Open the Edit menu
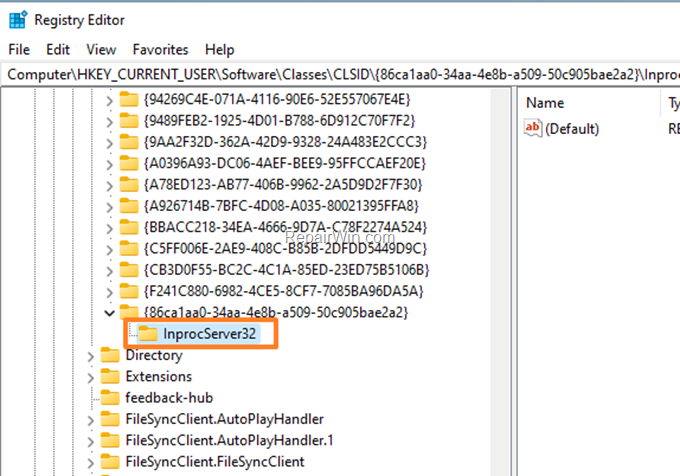Viewport: 680px width, 476px height. 58,49
